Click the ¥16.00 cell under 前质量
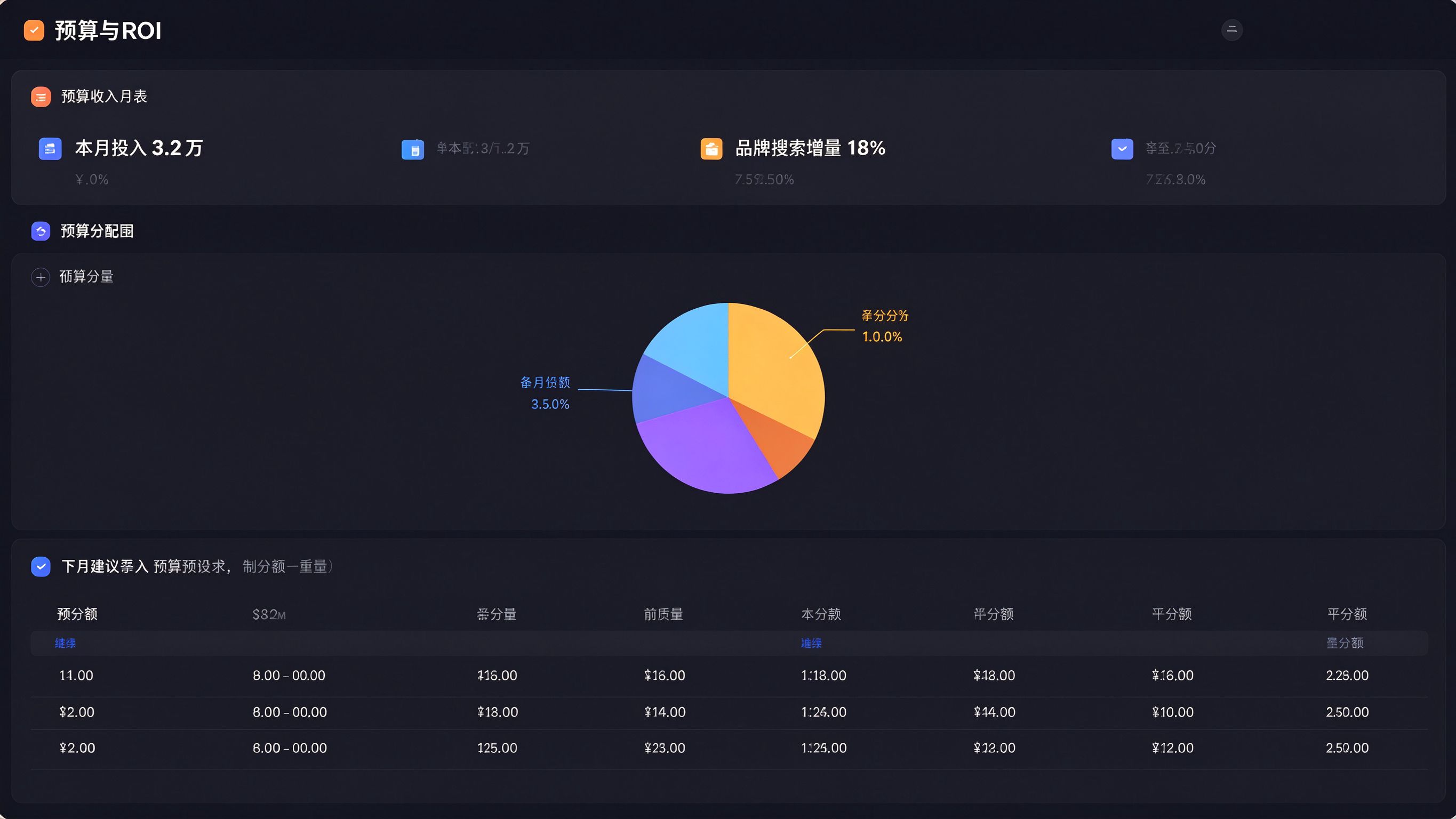1456x819 pixels. (x=665, y=676)
